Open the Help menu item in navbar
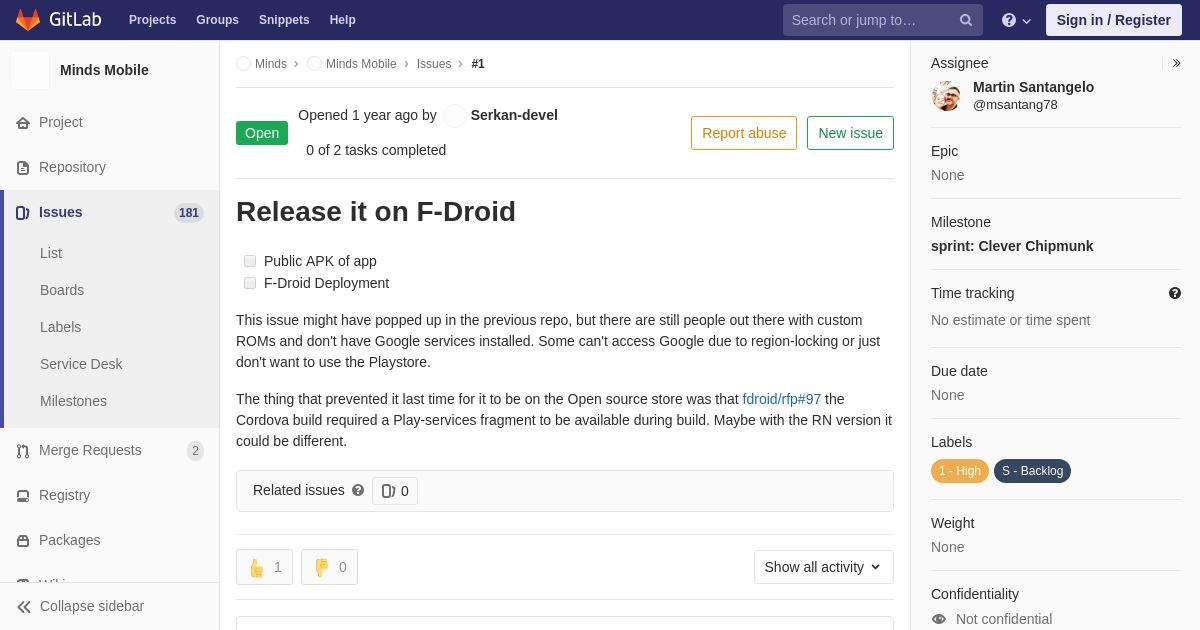This screenshot has width=1200, height=630. (343, 20)
